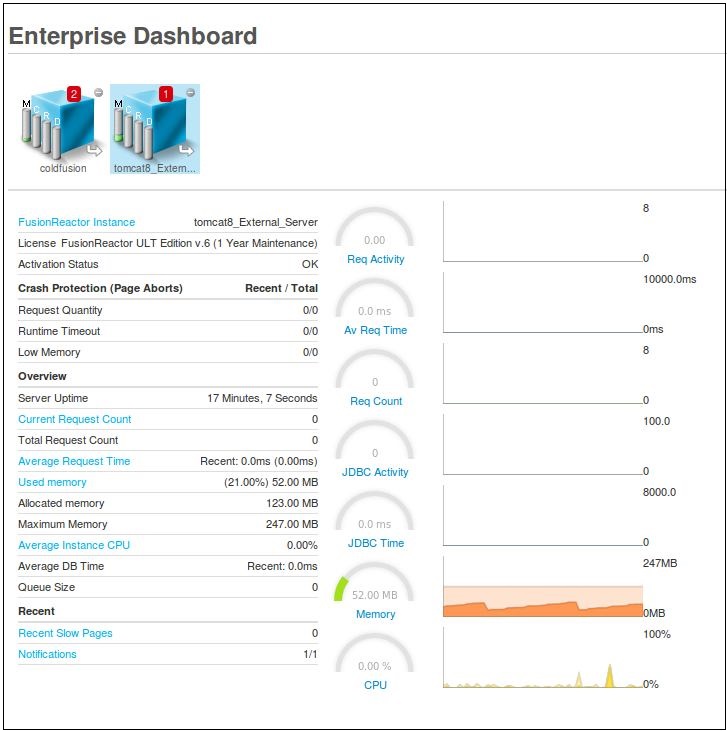727x731 pixels.
Task: Click the Av Req Time history graph
Action: [x=543, y=303]
